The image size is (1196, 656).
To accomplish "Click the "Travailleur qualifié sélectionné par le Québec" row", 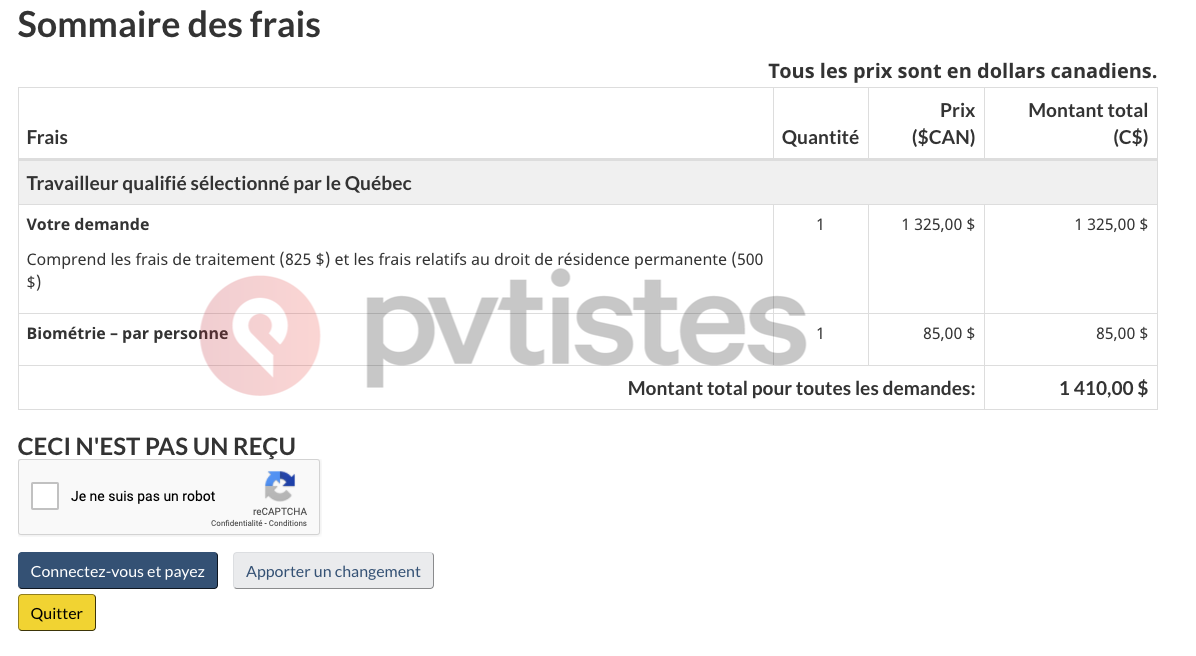I will [219, 183].
